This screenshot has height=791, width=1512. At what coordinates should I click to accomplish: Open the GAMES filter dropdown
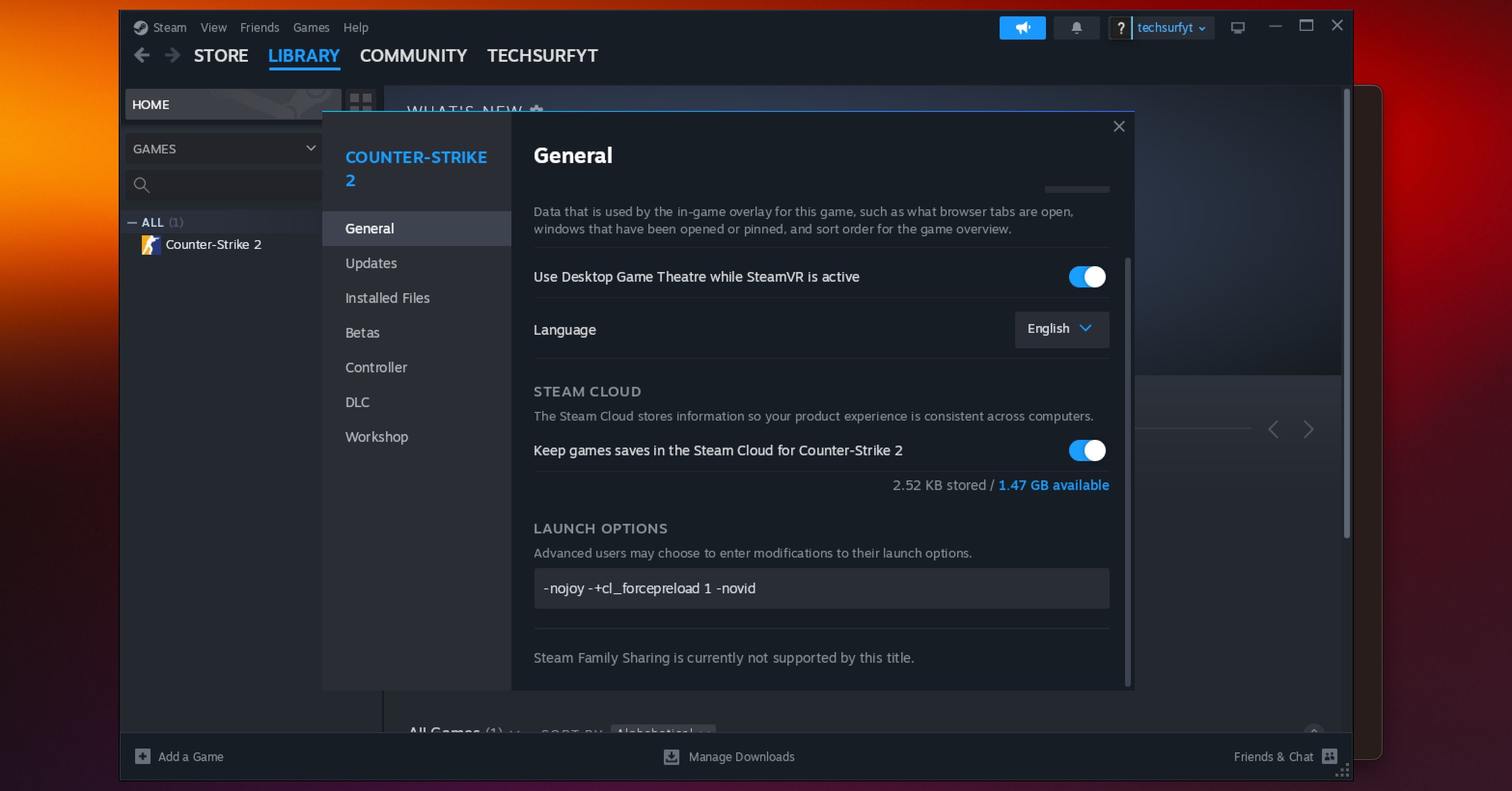[223, 149]
